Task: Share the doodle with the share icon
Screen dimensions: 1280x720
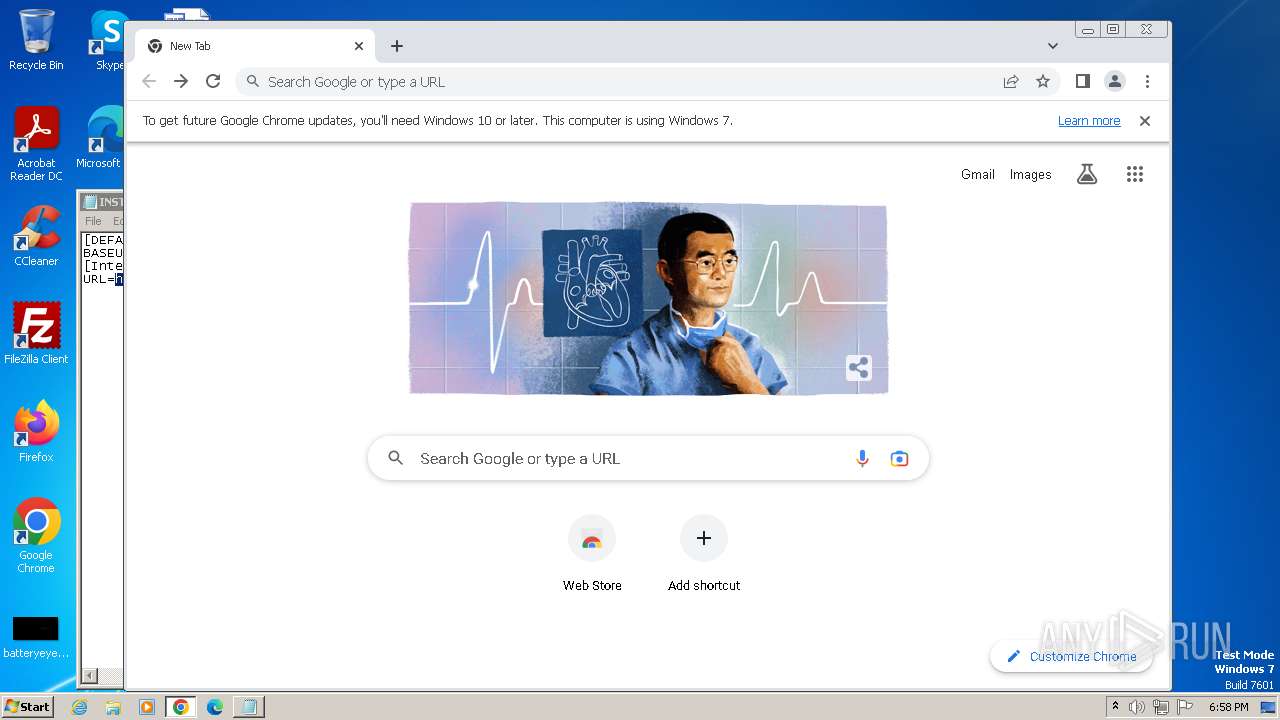Action: pos(858,368)
